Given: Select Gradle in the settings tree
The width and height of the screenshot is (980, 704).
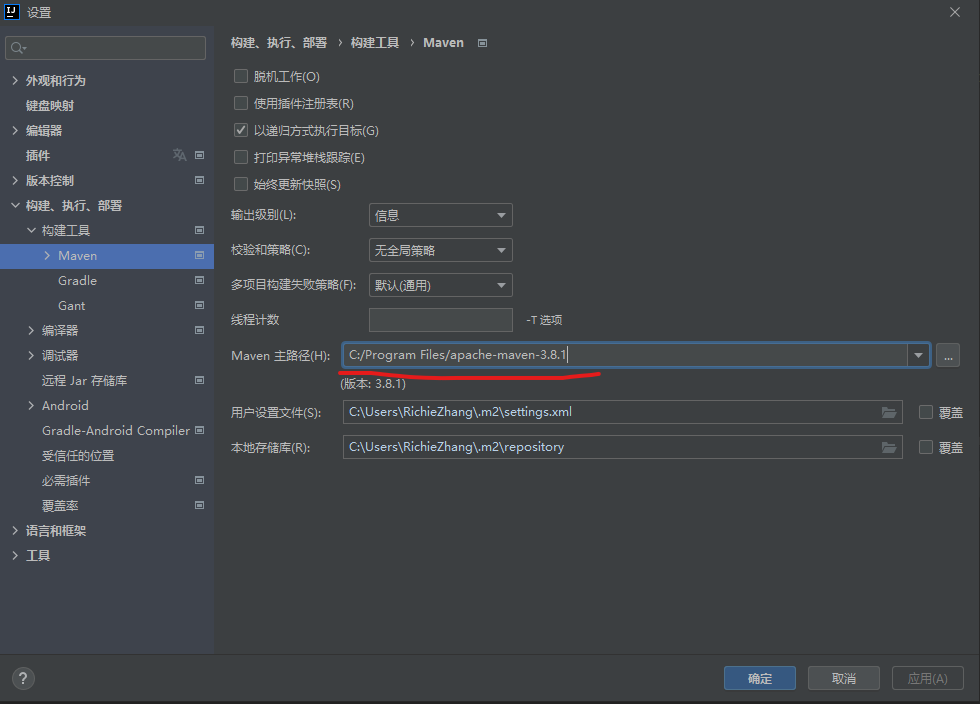Looking at the screenshot, I should point(77,280).
